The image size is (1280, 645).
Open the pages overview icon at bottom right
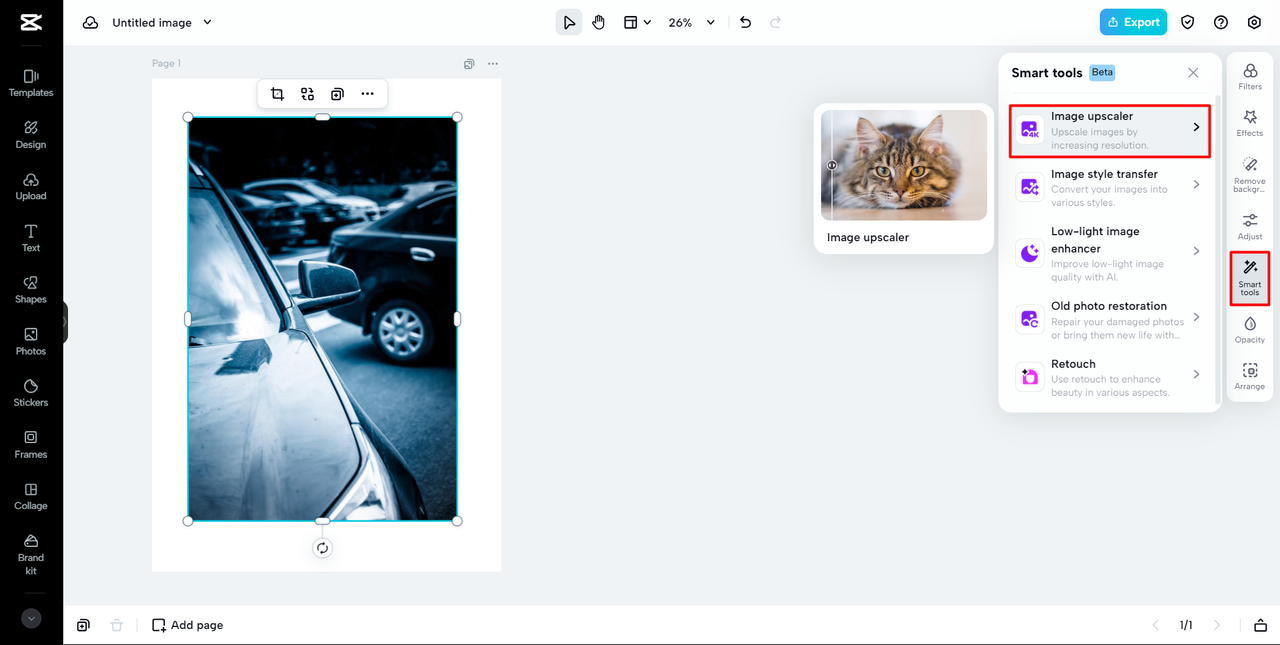point(1261,625)
